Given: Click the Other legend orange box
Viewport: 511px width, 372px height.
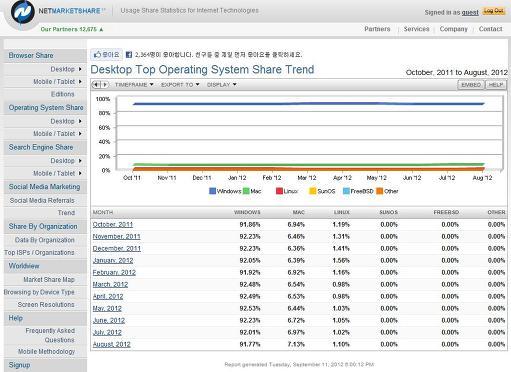Looking at the screenshot, I should coord(379,191).
